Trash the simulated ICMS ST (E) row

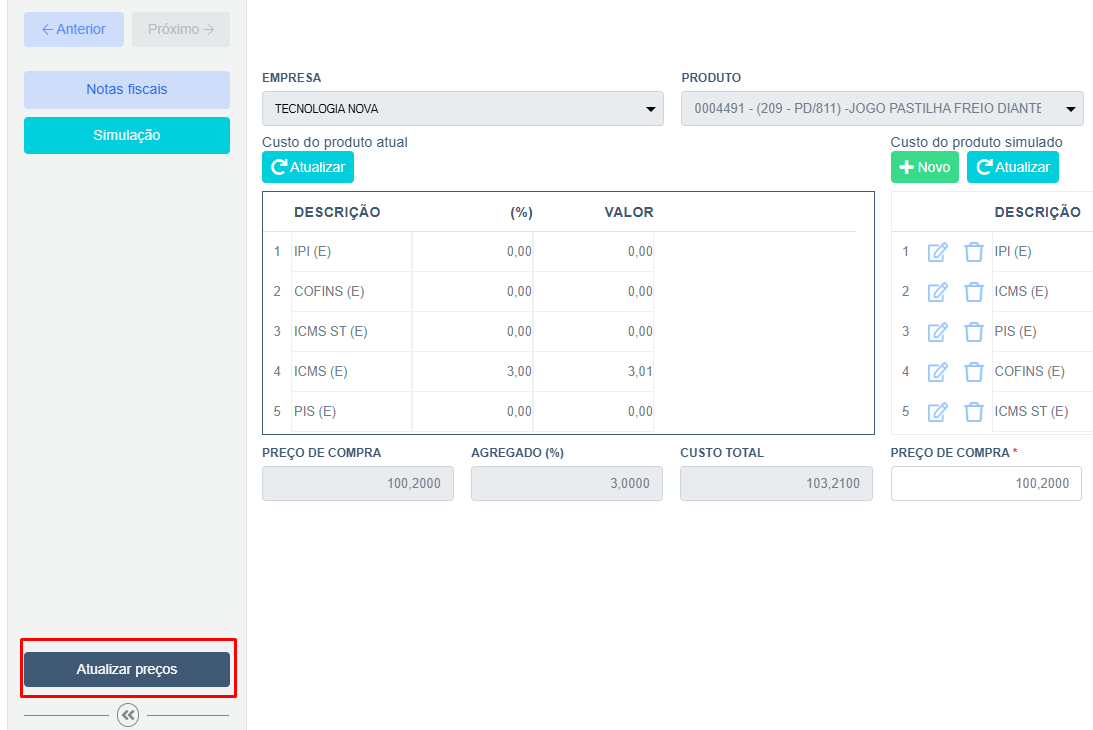(973, 412)
